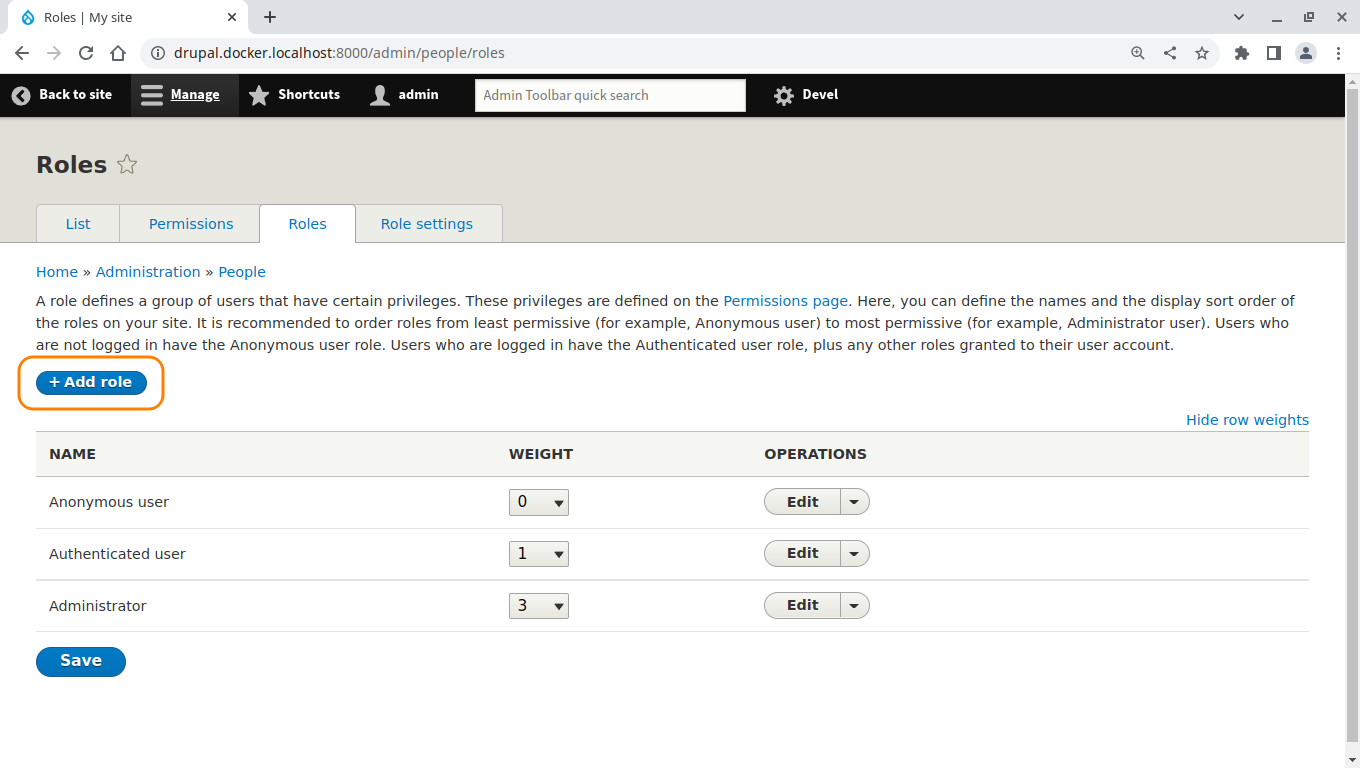Share this page icon

1170,53
